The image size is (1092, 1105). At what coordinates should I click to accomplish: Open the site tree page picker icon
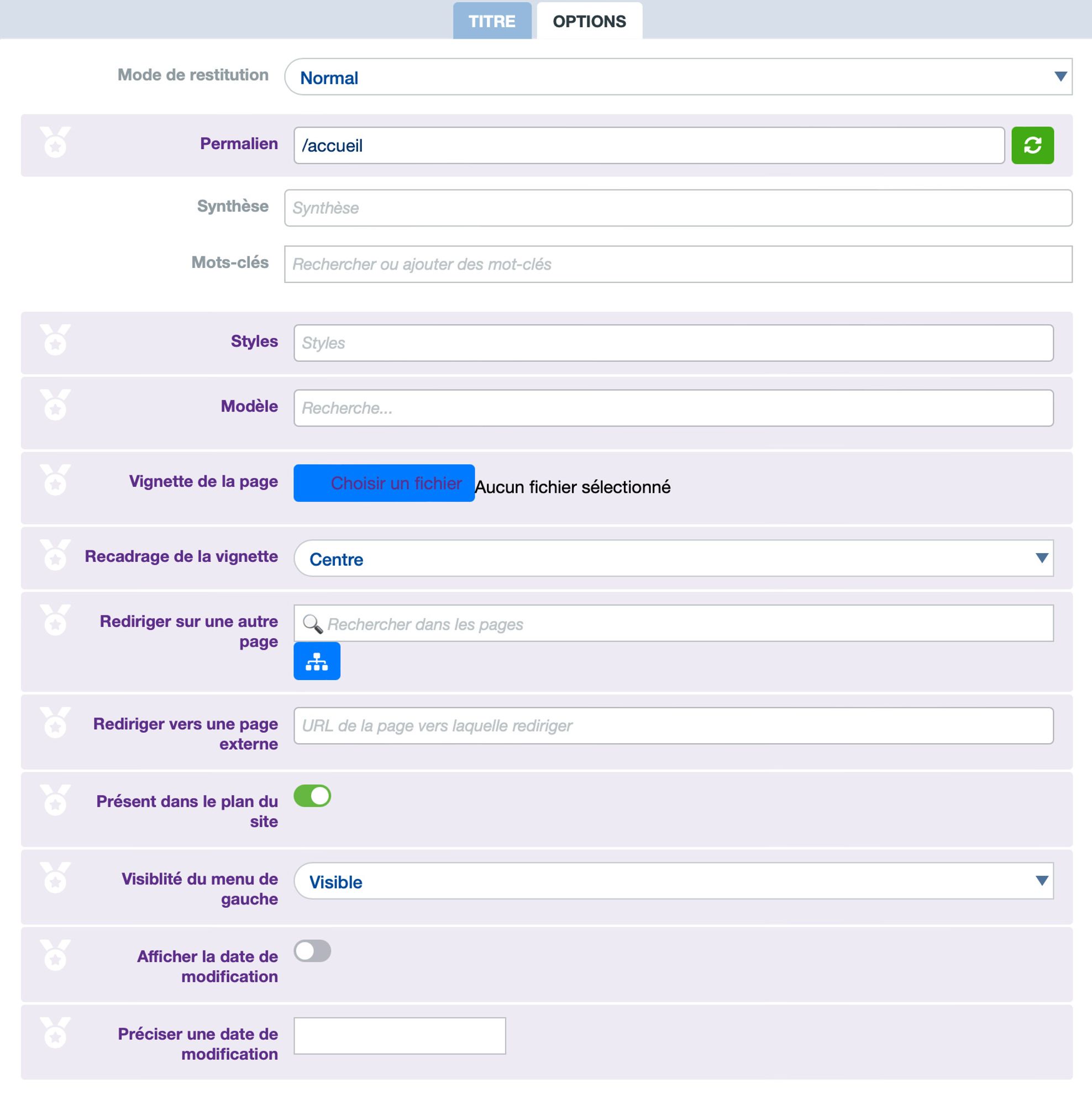point(316,661)
